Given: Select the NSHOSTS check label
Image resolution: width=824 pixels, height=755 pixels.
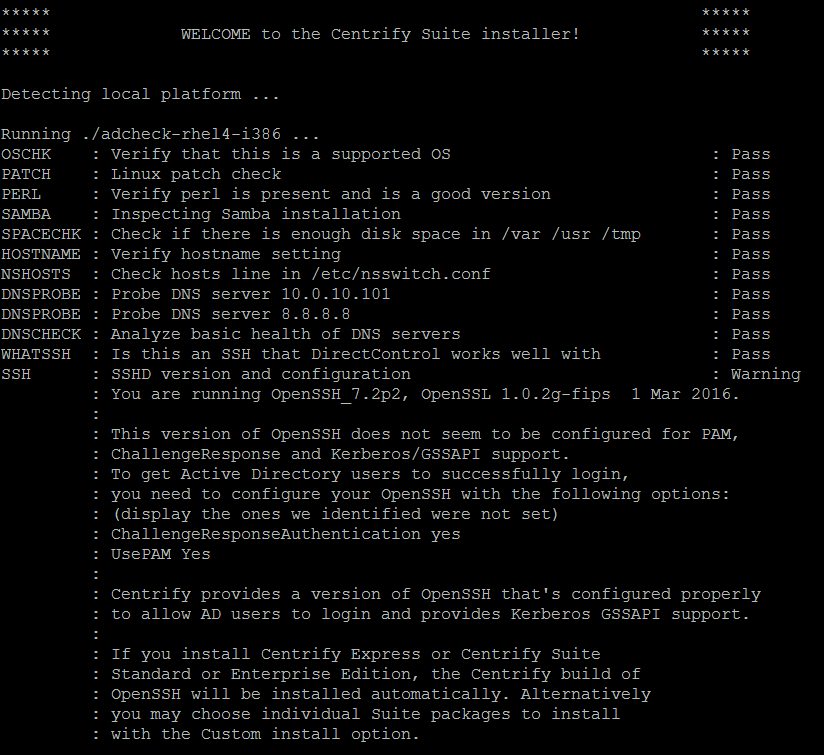Looking at the screenshot, I should click(x=36, y=274).
